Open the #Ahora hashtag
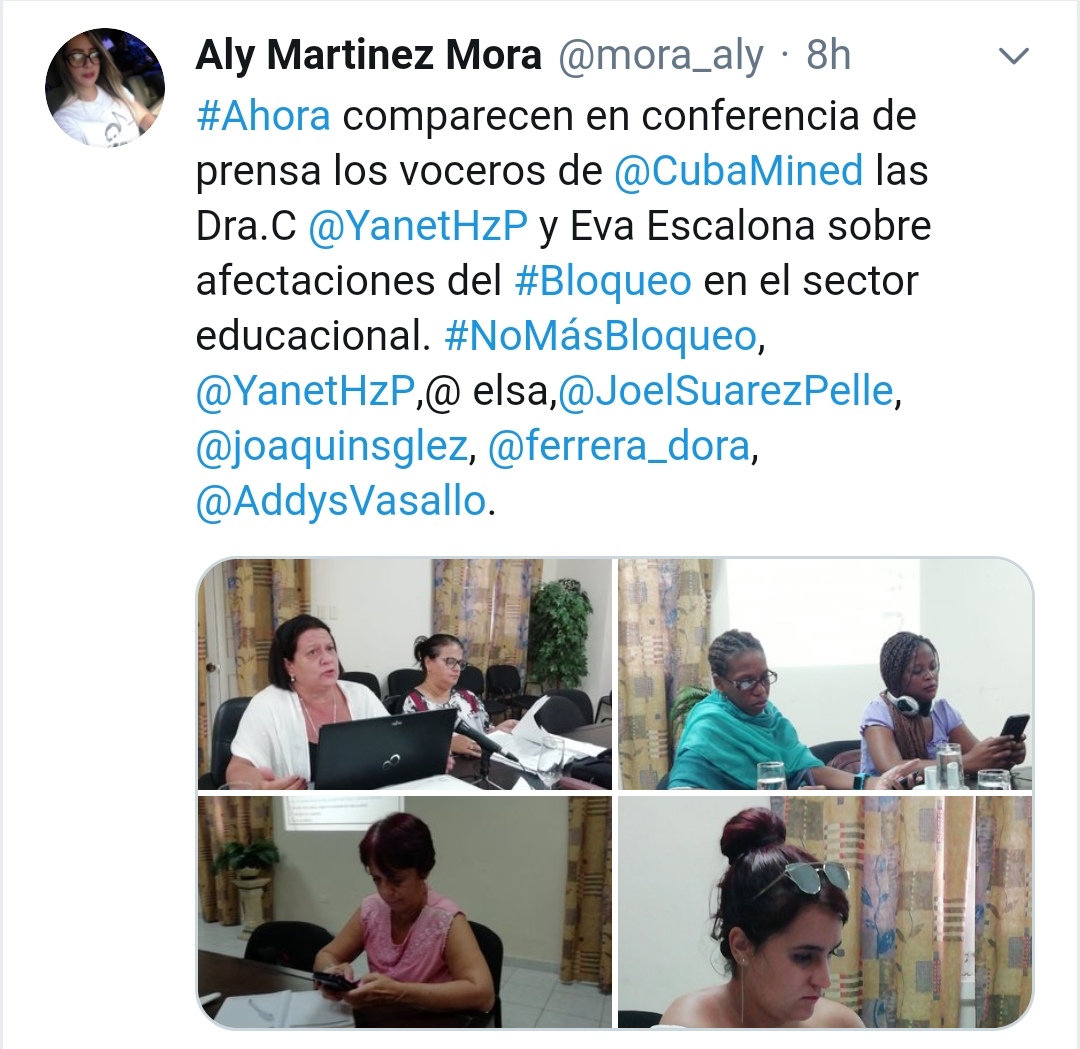Screen dimensions: 1080x1049 click(x=263, y=116)
